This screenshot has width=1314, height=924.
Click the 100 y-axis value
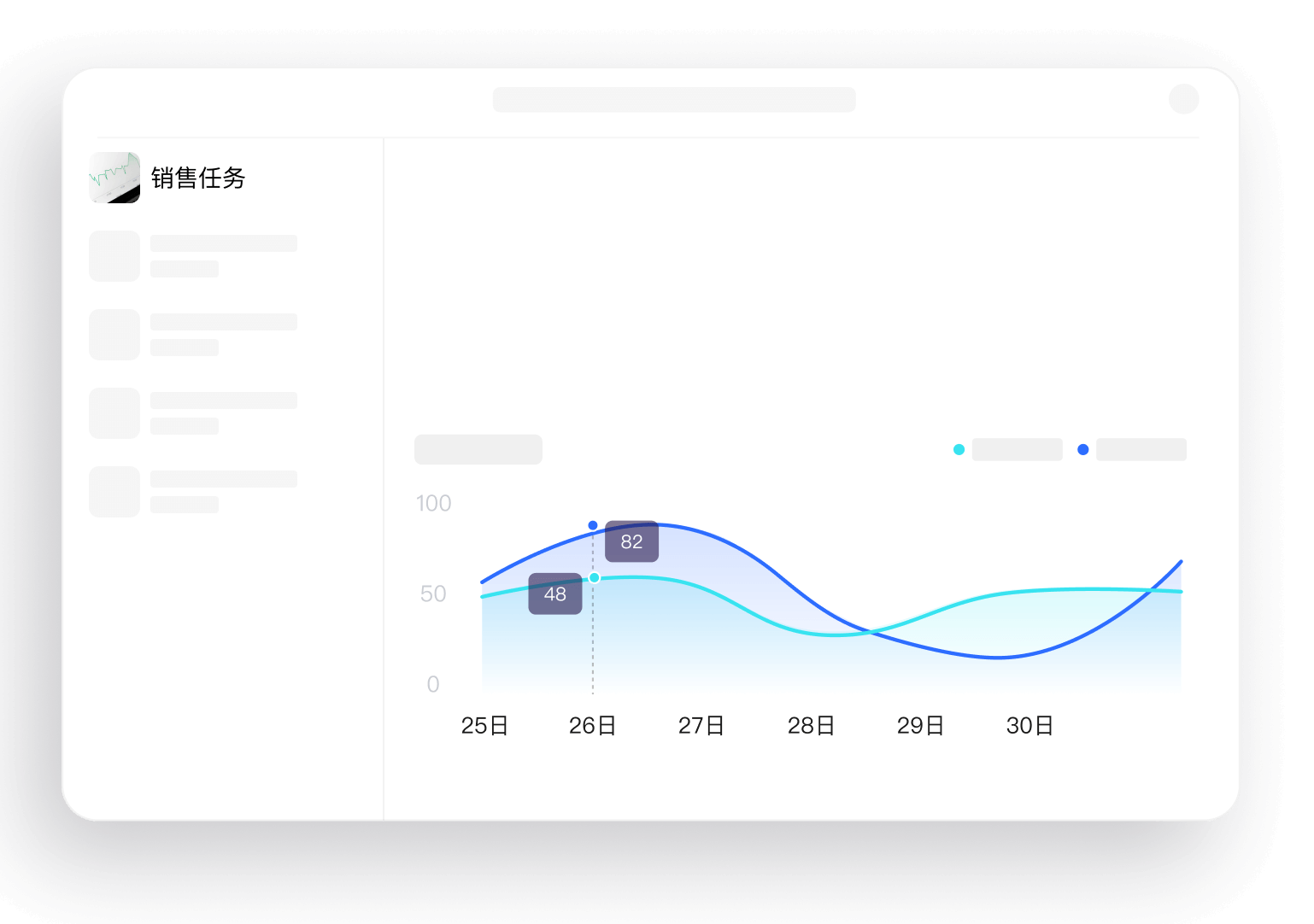point(434,503)
